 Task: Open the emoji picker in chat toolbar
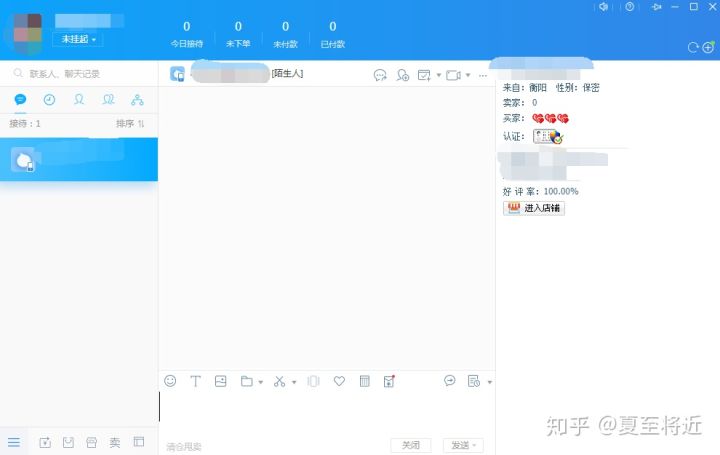[x=170, y=381]
